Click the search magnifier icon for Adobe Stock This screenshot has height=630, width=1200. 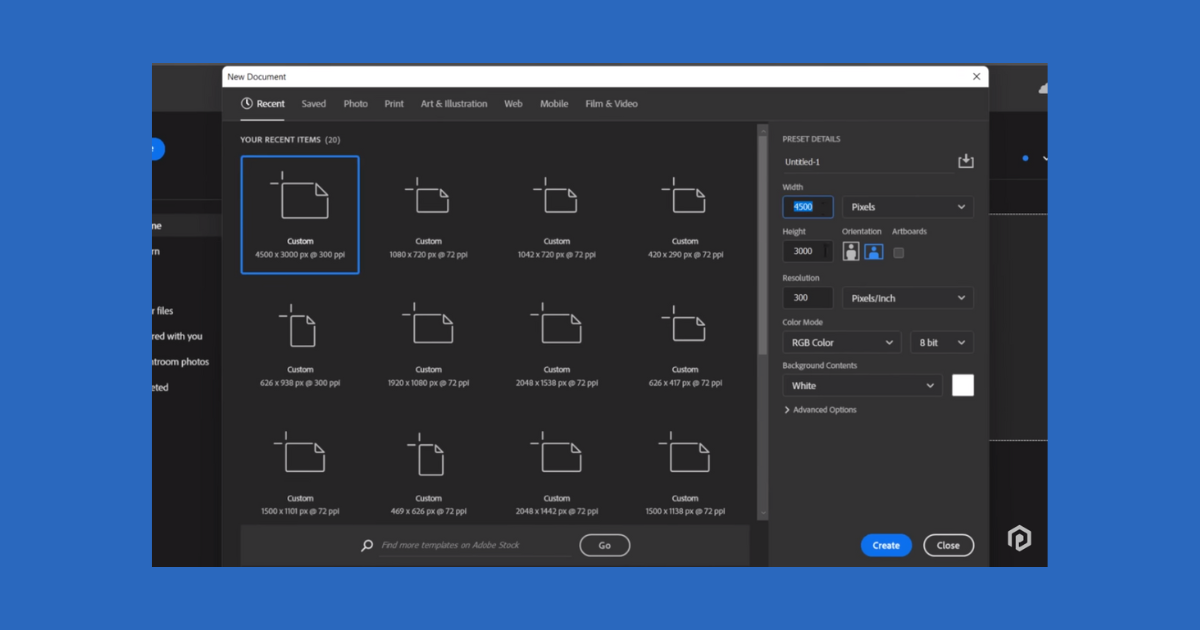pos(367,545)
